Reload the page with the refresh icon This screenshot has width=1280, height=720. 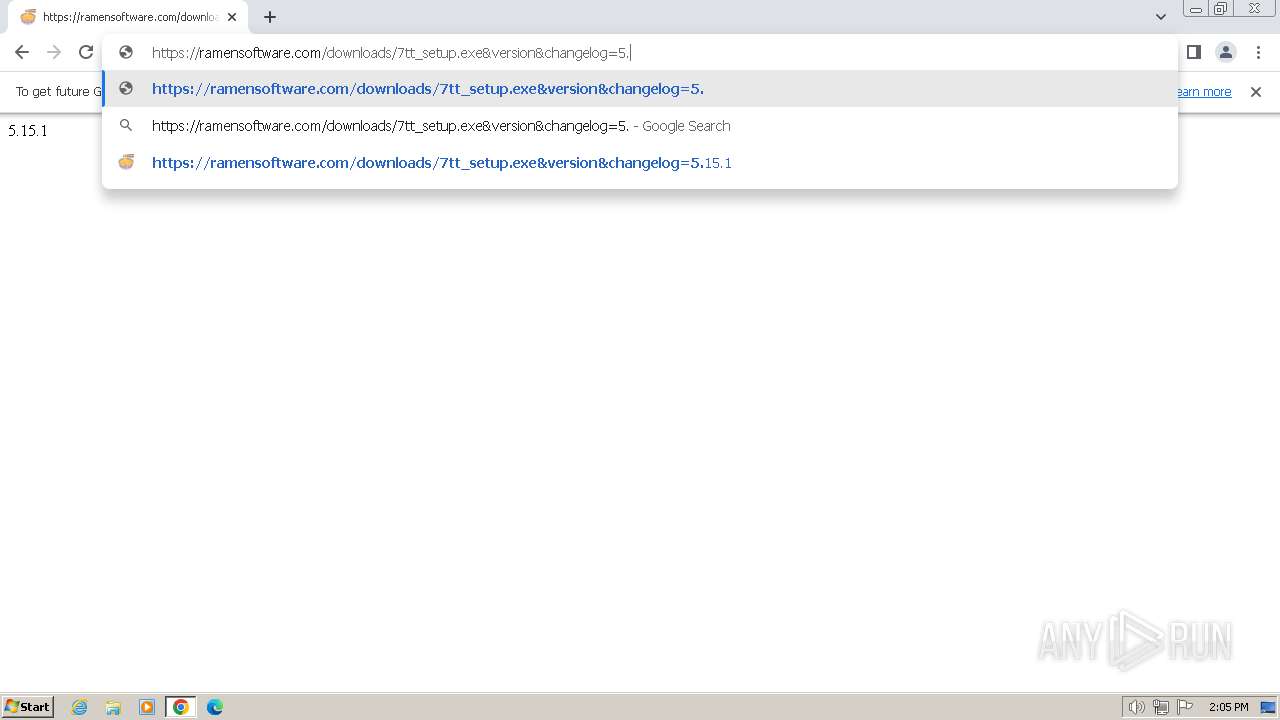(86, 52)
